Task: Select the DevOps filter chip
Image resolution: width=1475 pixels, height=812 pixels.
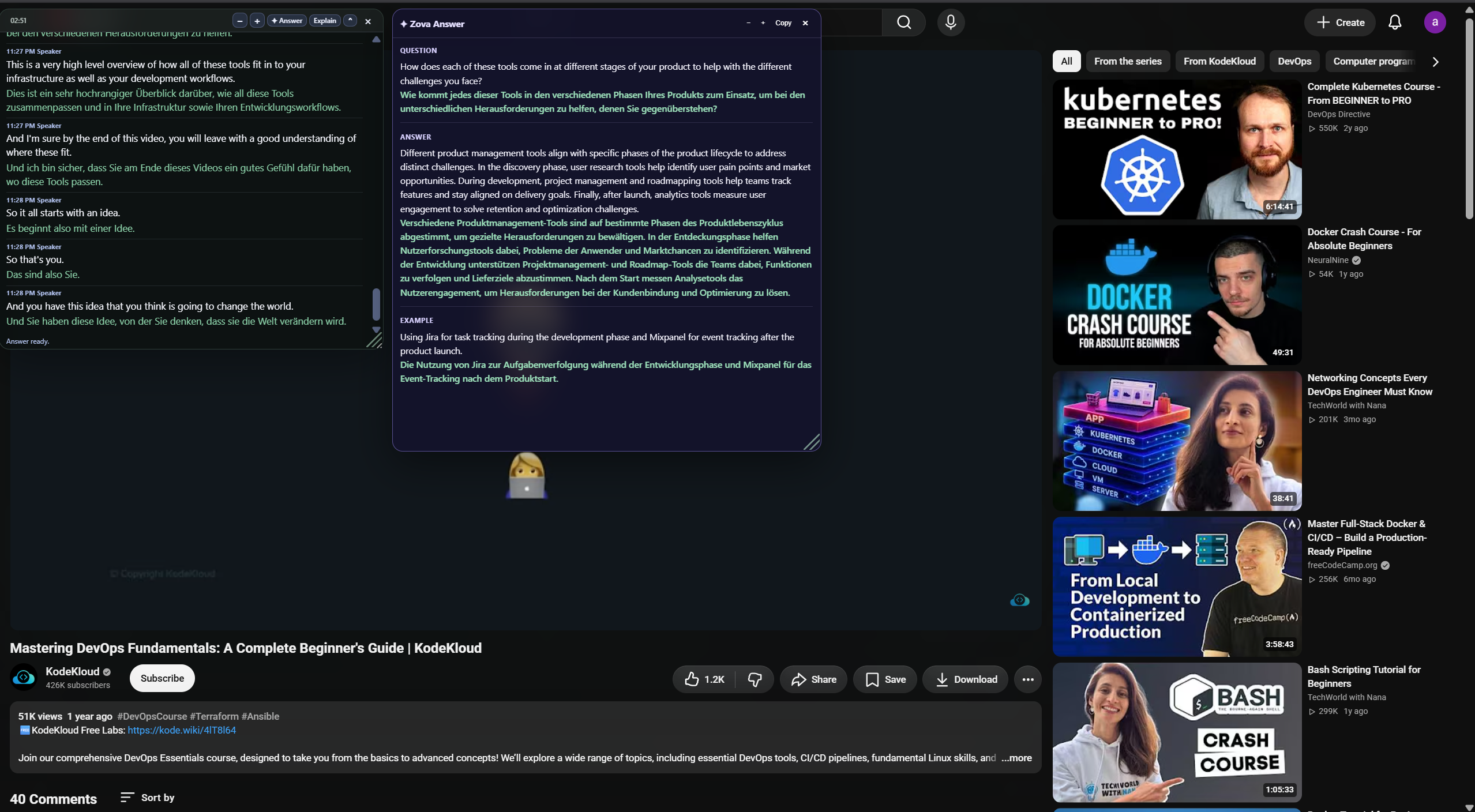Action: click(1294, 61)
